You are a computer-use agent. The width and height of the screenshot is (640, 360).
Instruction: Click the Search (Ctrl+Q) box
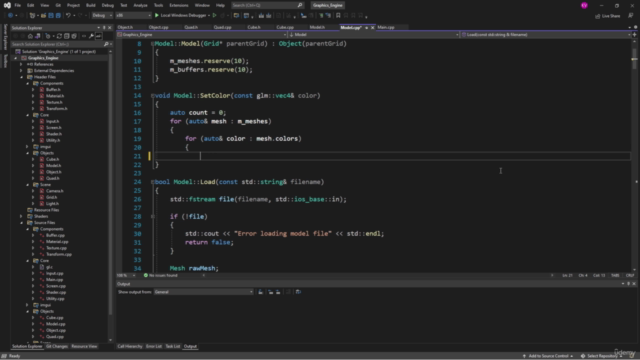pos(267,5)
